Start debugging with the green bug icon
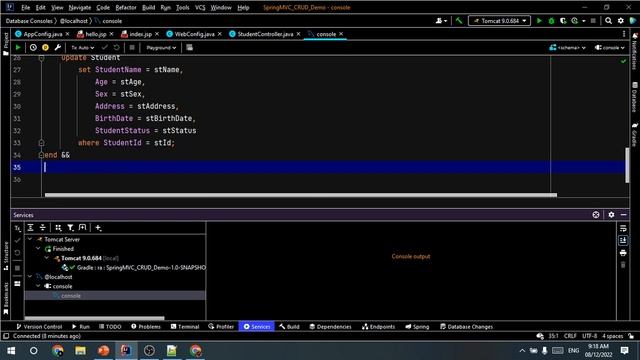This screenshot has width=640, height=360. pos(551,21)
